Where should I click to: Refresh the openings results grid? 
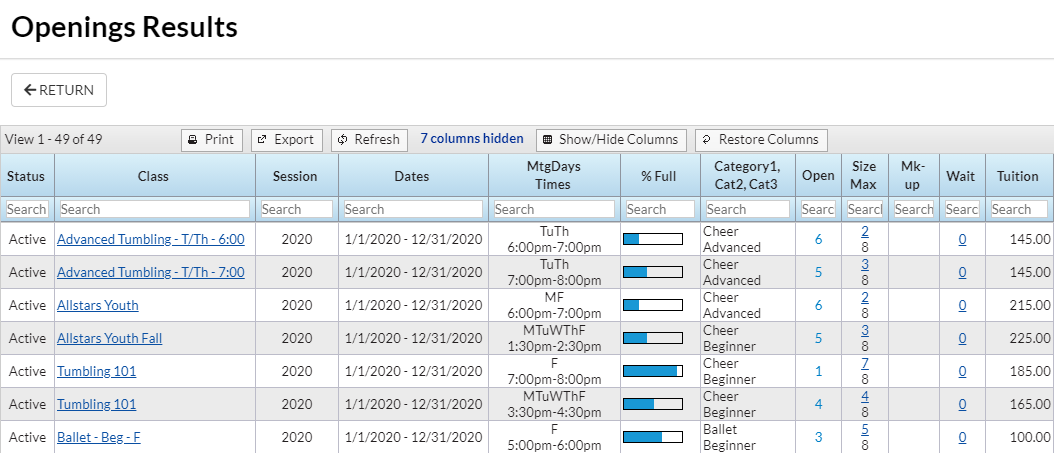click(369, 140)
